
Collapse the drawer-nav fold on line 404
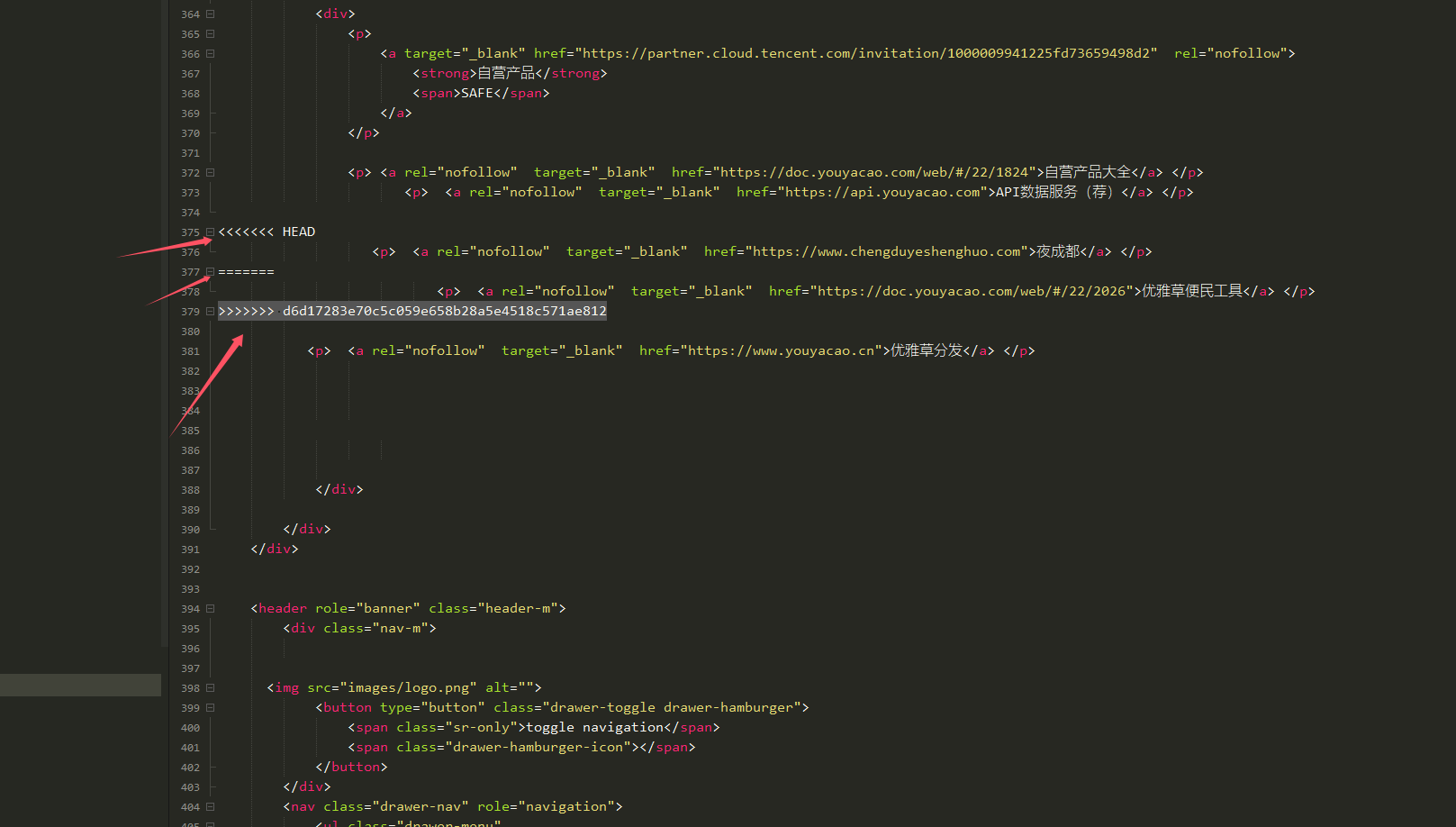coord(209,806)
